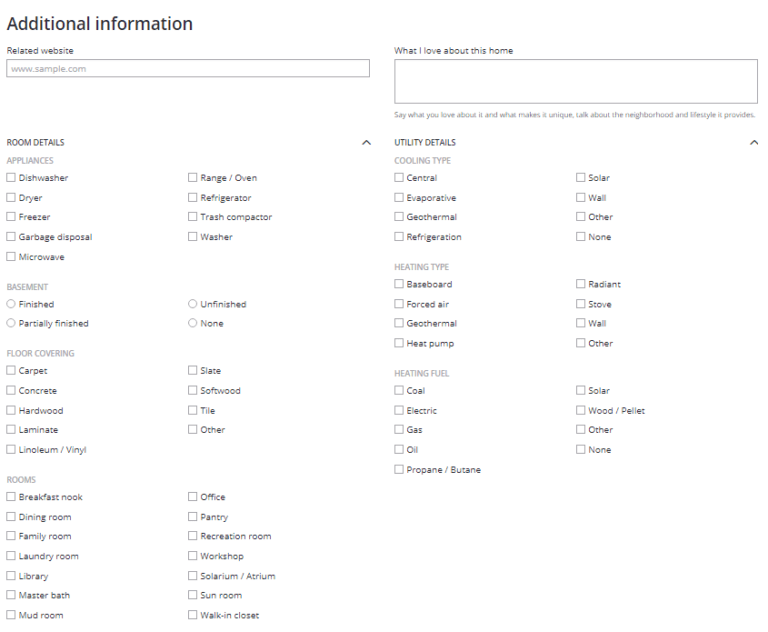Check the Wood / Pellet heating fuel box
Image resolution: width=768 pixels, height=632 pixels.
pos(581,411)
